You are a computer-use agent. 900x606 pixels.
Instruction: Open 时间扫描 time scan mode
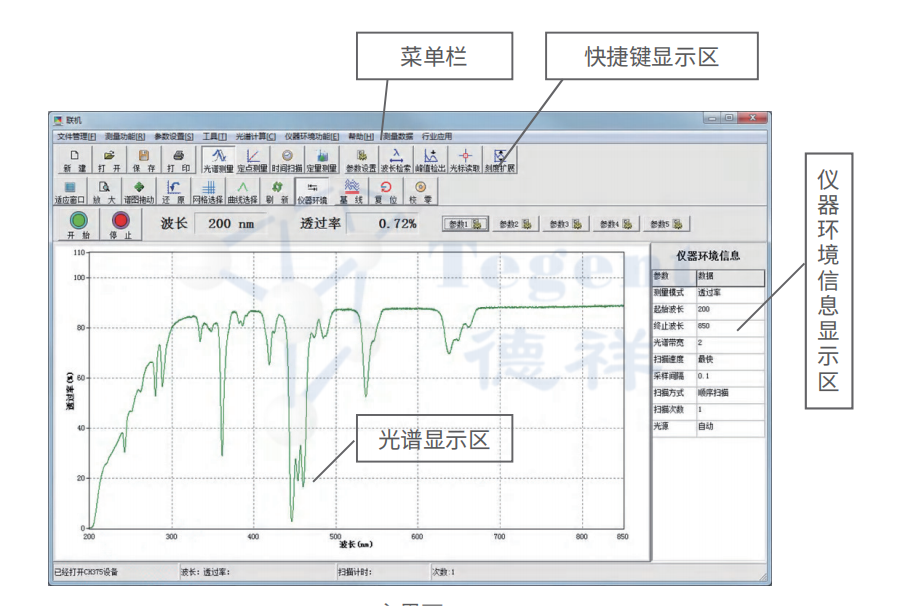click(x=287, y=160)
